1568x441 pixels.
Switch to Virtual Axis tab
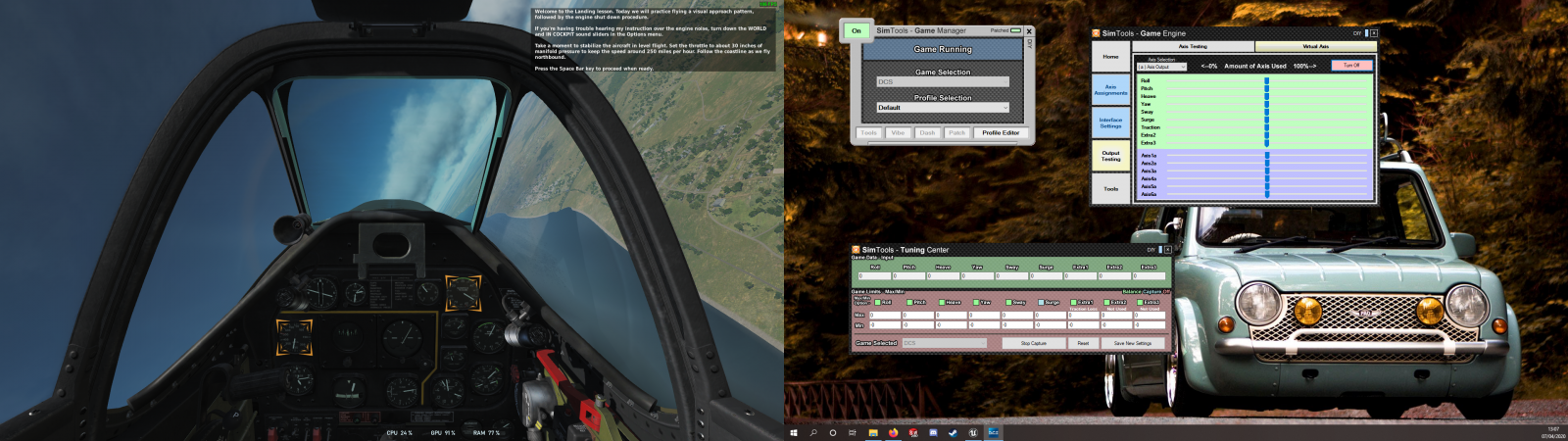coord(1316,46)
